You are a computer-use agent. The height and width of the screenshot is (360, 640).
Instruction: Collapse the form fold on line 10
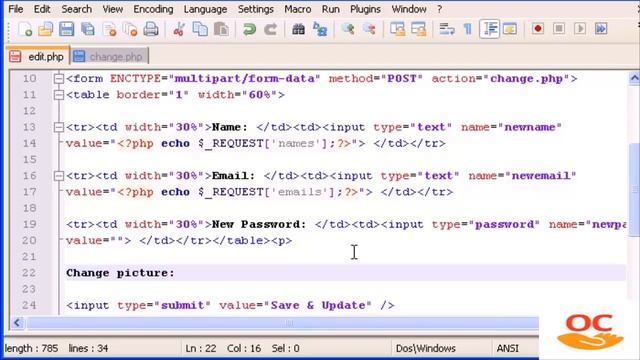[x=59, y=78]
